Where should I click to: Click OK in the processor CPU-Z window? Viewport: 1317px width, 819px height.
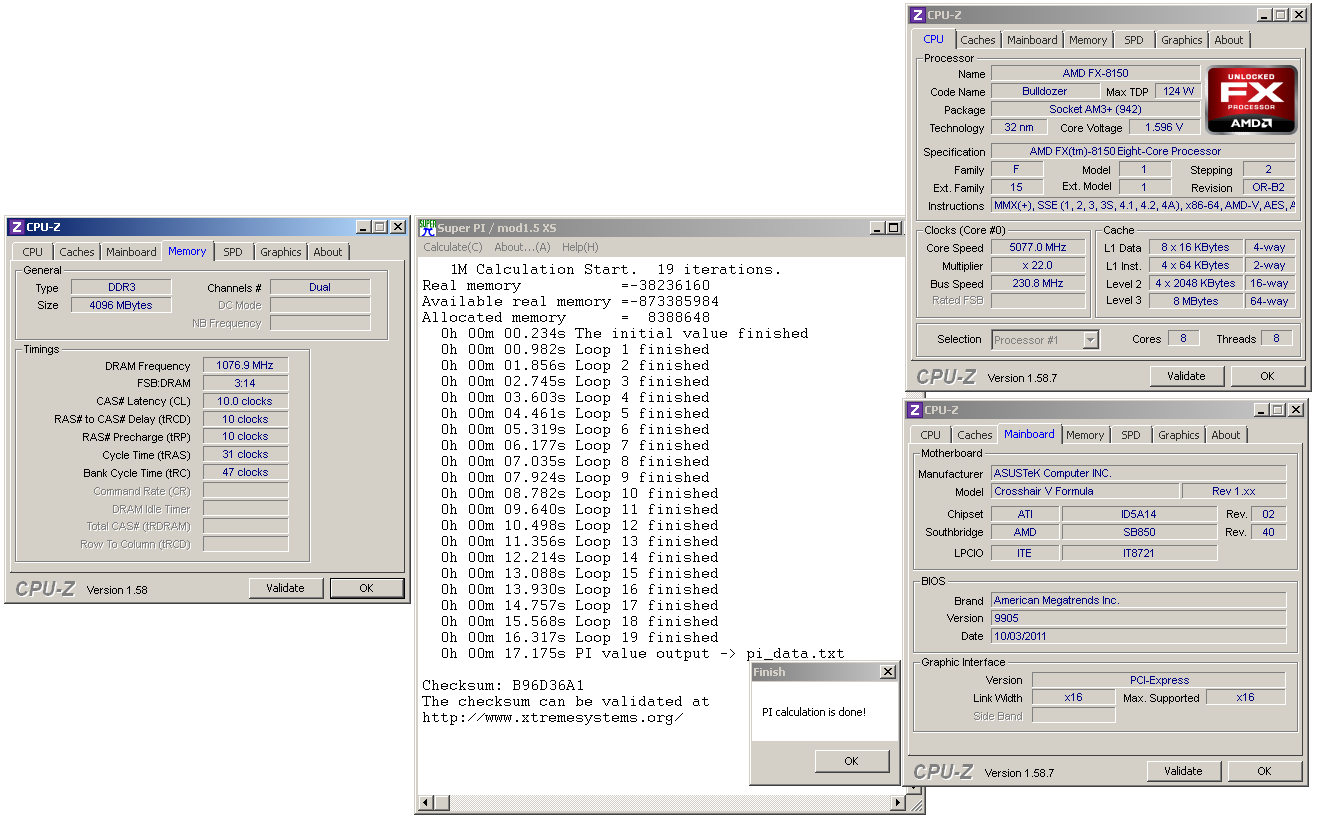pos(1267,376)
